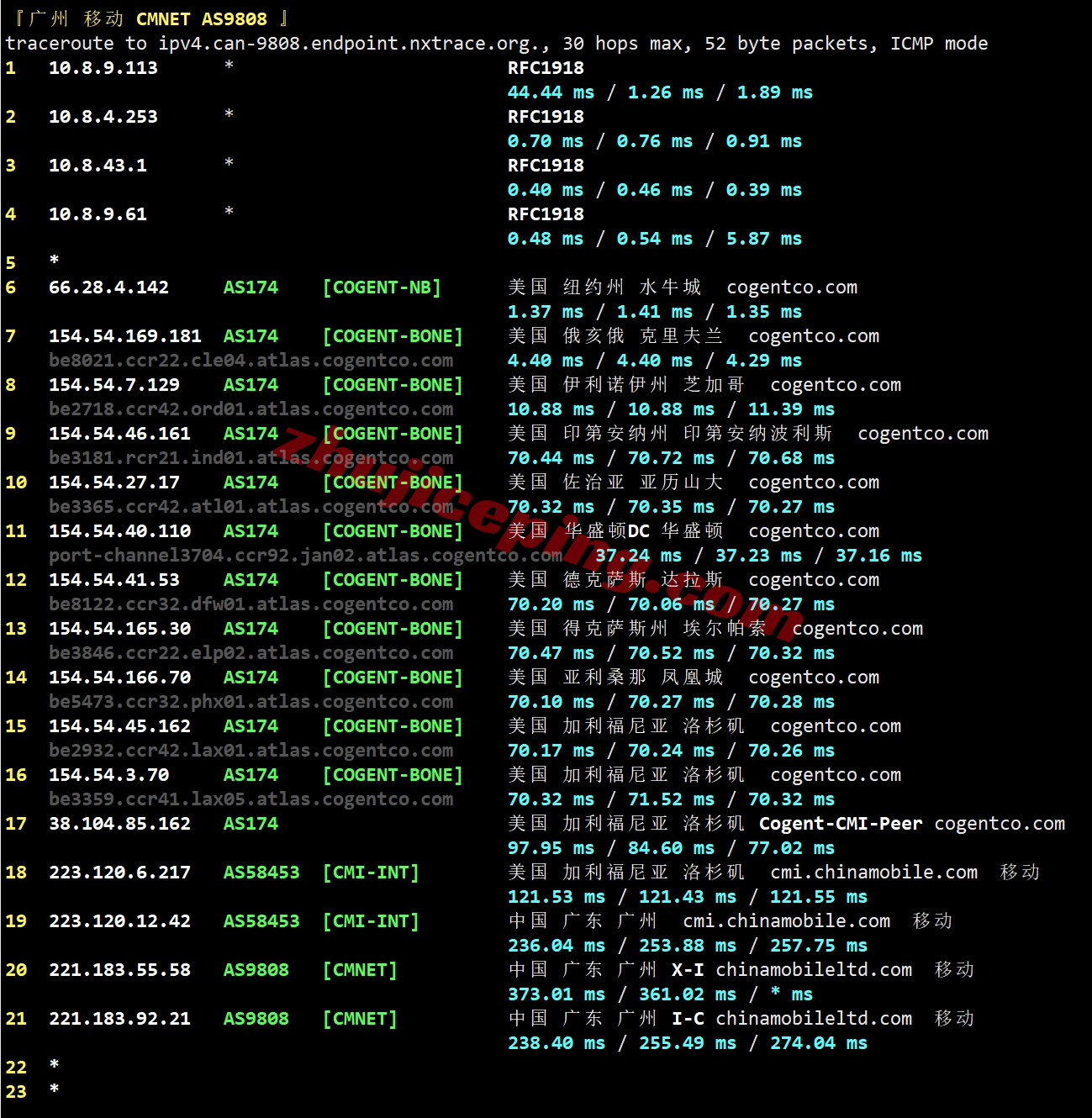Select latency value 236.04 ms
This screenshot has height=1118, width=1092.
pos(557,946)
